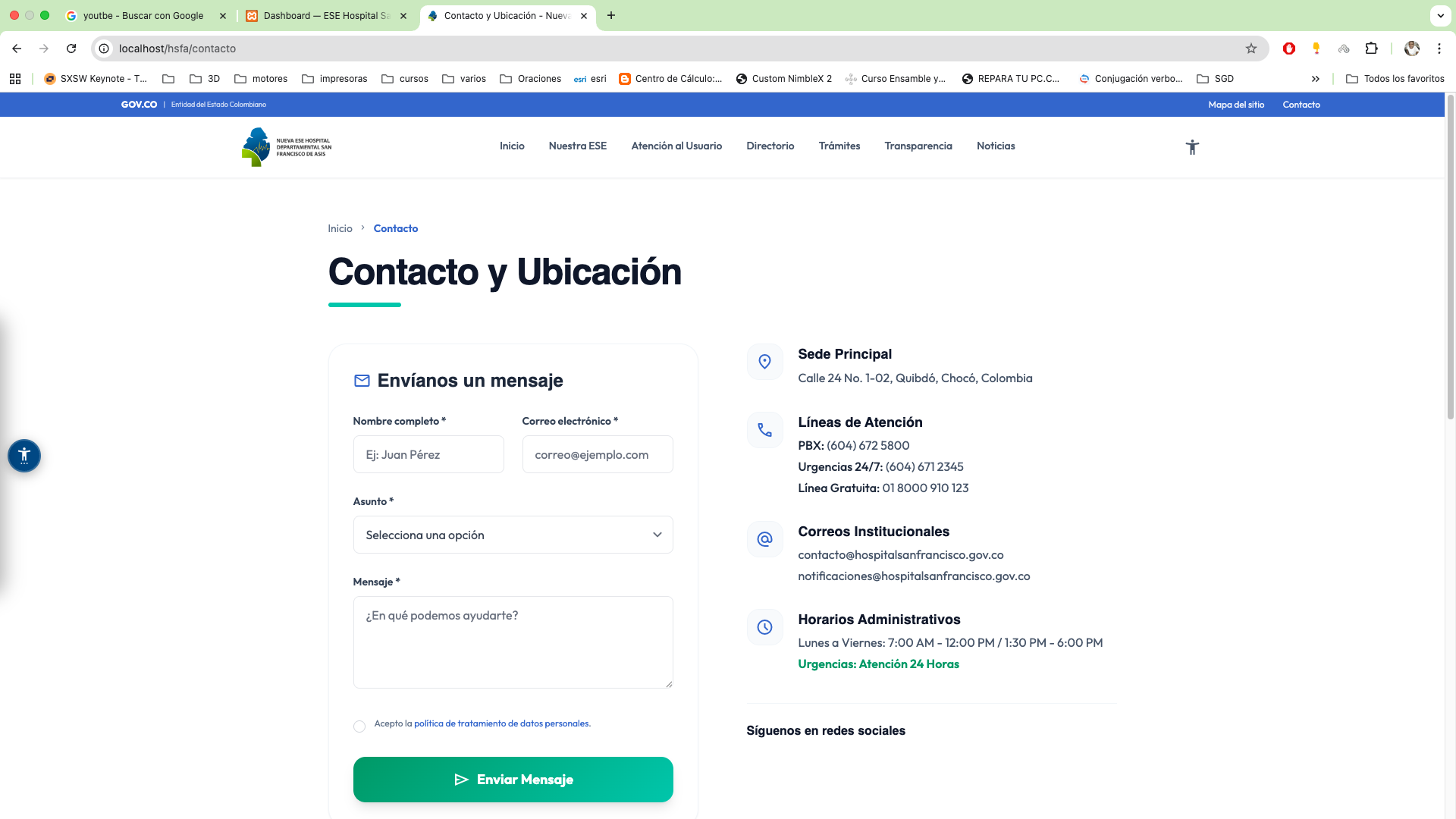Open the Chrome three-dot menu
The height and width of the screenshot is (819, 1456).
[1439, 49]
